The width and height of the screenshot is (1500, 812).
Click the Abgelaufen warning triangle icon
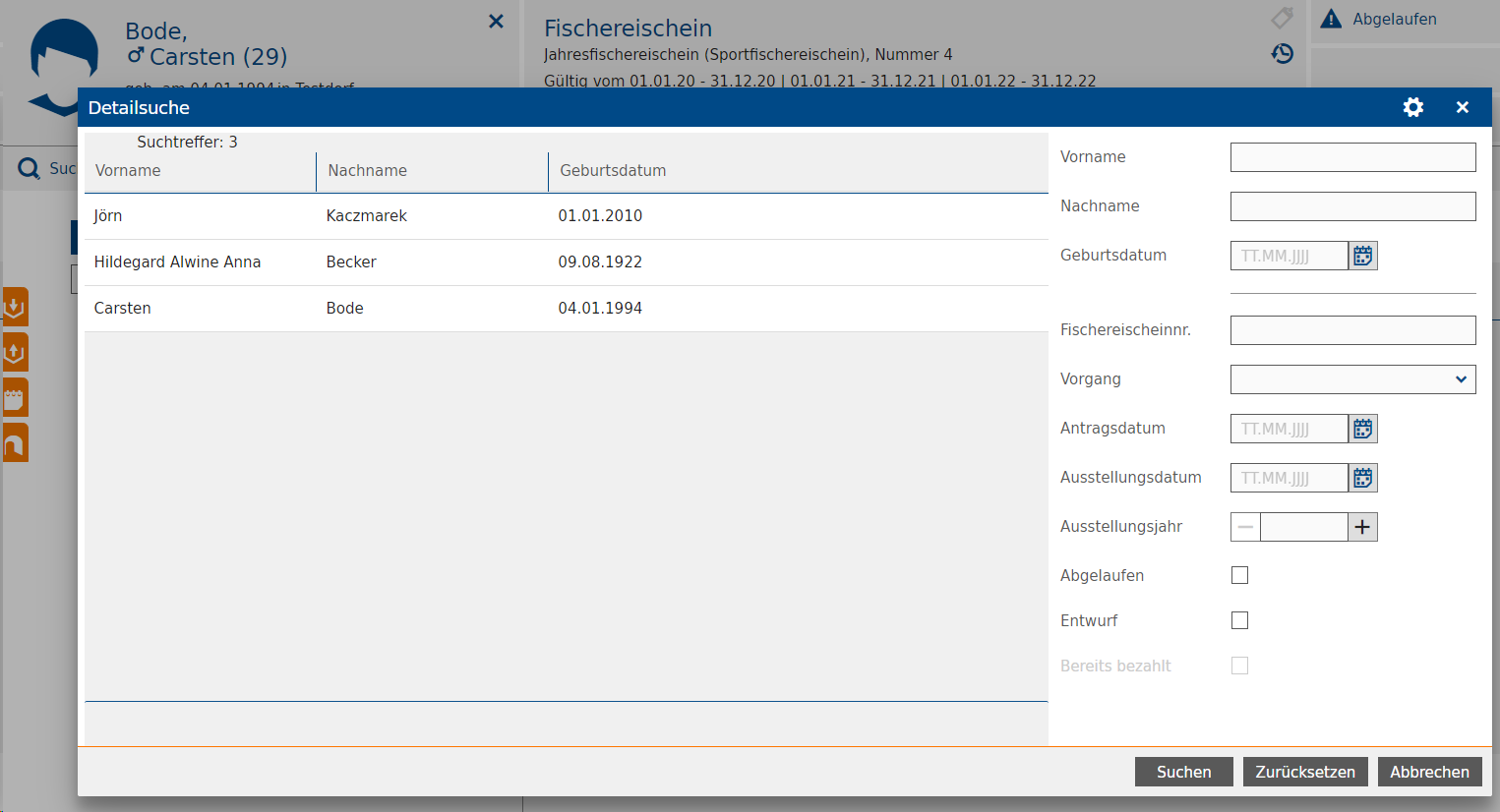[1331, 19]
